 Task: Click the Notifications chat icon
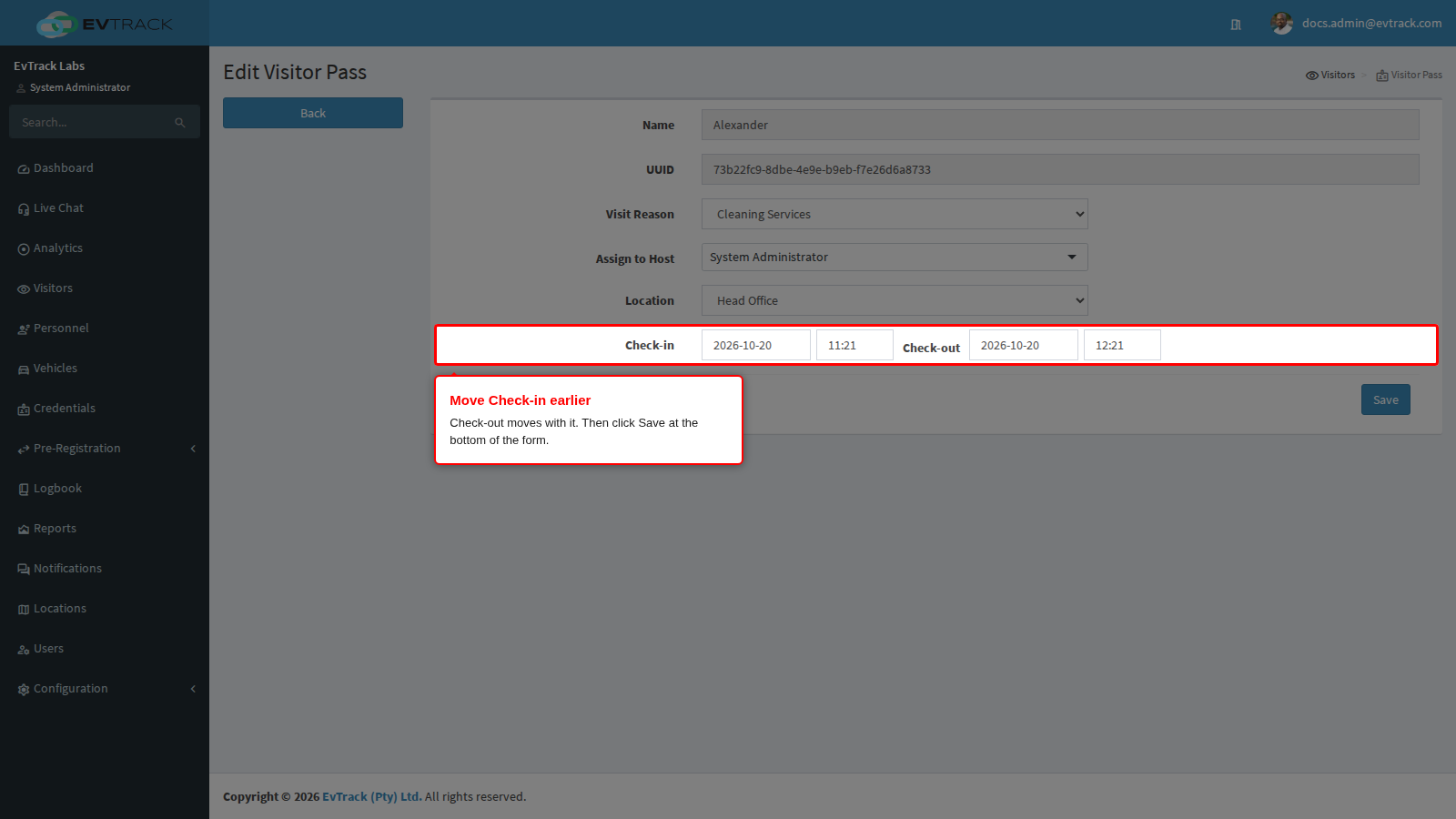pyautogui.click(x=24, y=570)
